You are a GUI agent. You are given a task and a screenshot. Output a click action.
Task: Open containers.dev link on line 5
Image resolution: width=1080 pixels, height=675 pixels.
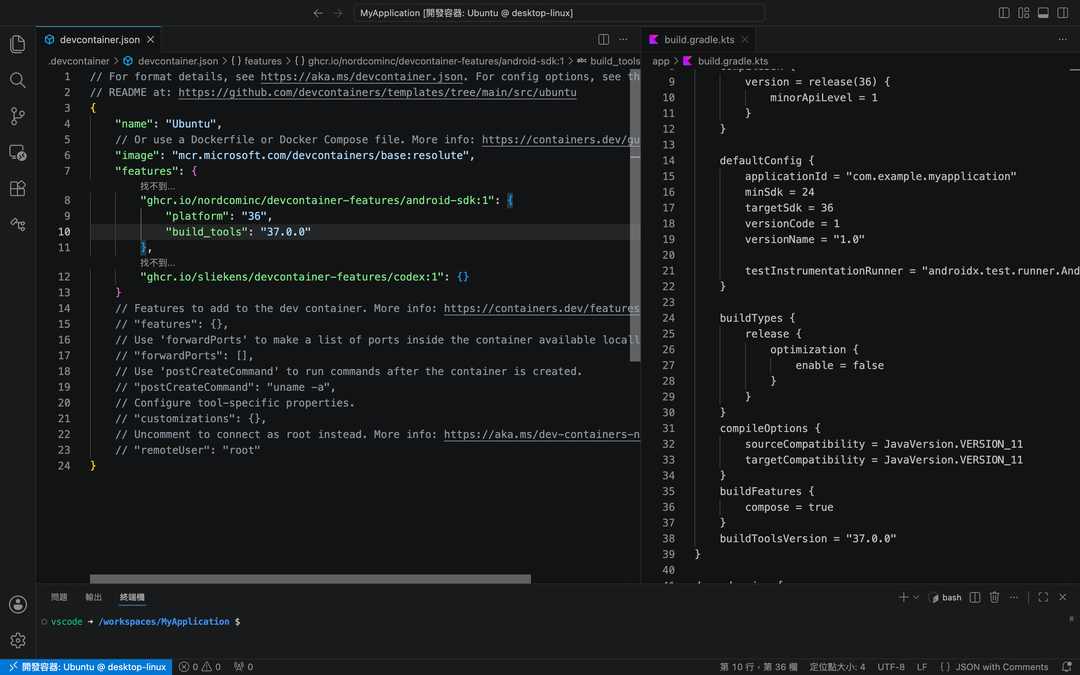[561, 140]
